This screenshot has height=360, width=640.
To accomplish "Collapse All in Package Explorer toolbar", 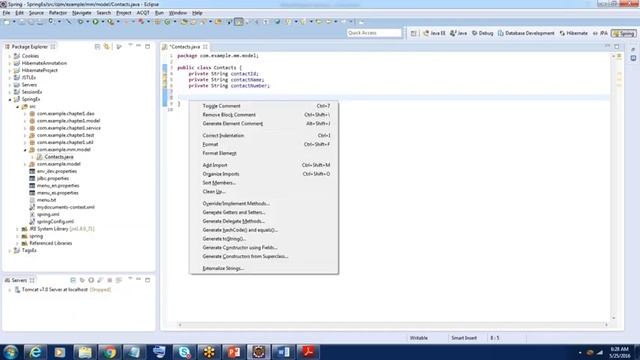I will point(97,47).
